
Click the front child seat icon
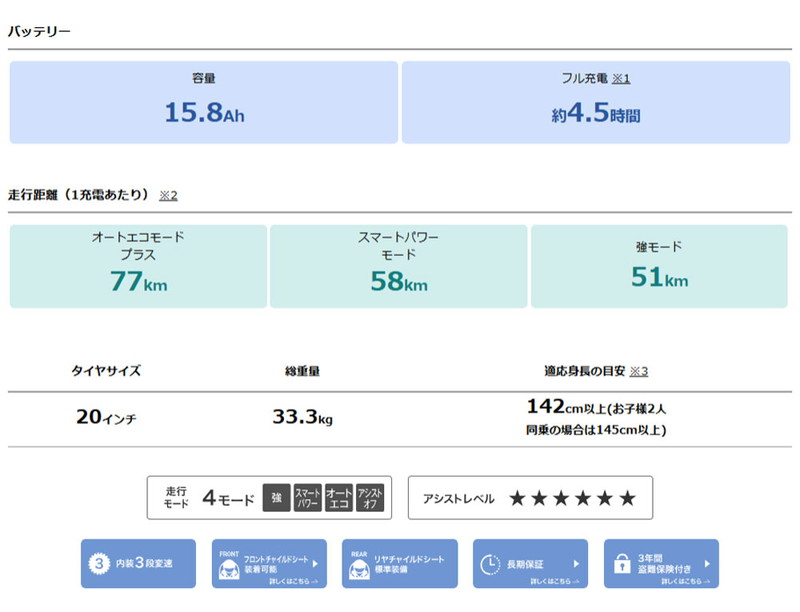229,569
